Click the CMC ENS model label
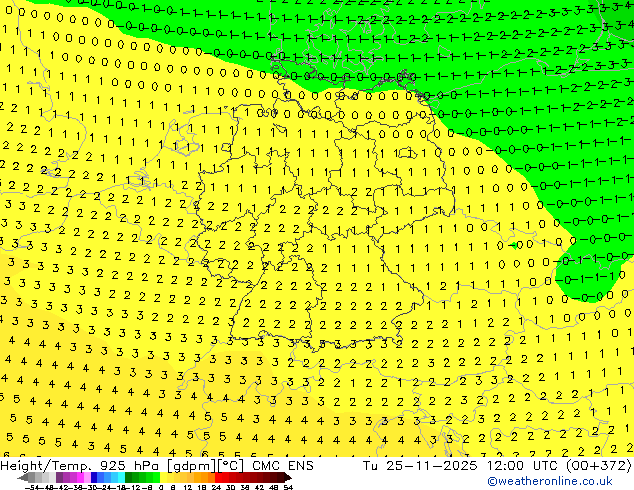634x490 pixels. 283,466
